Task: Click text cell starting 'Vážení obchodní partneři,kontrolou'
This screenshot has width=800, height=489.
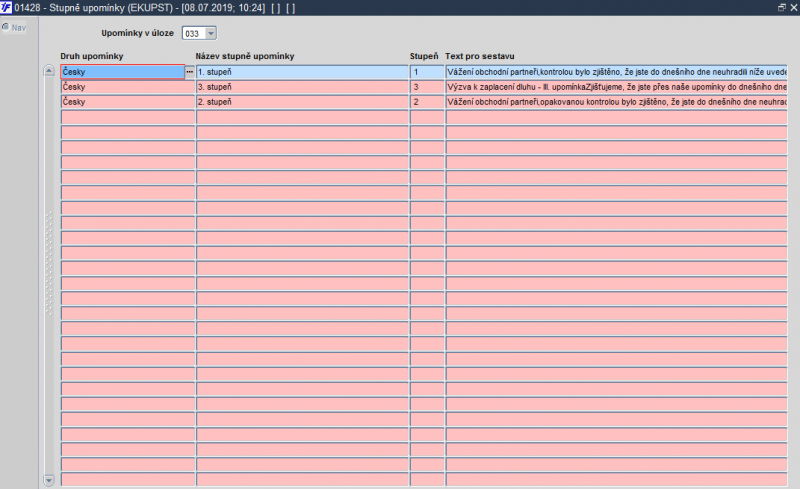Action: [x=616, y=72]
